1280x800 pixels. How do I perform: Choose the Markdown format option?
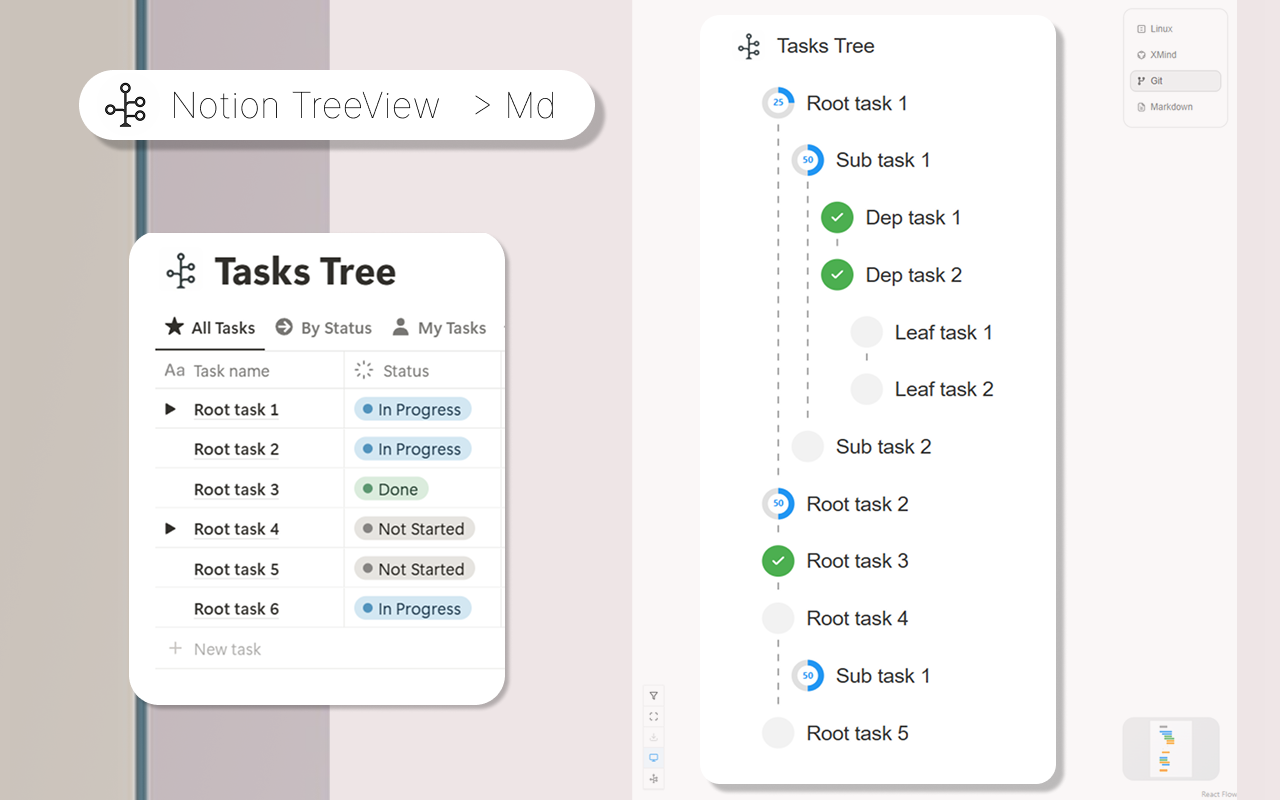click(x=1176, y=107)
